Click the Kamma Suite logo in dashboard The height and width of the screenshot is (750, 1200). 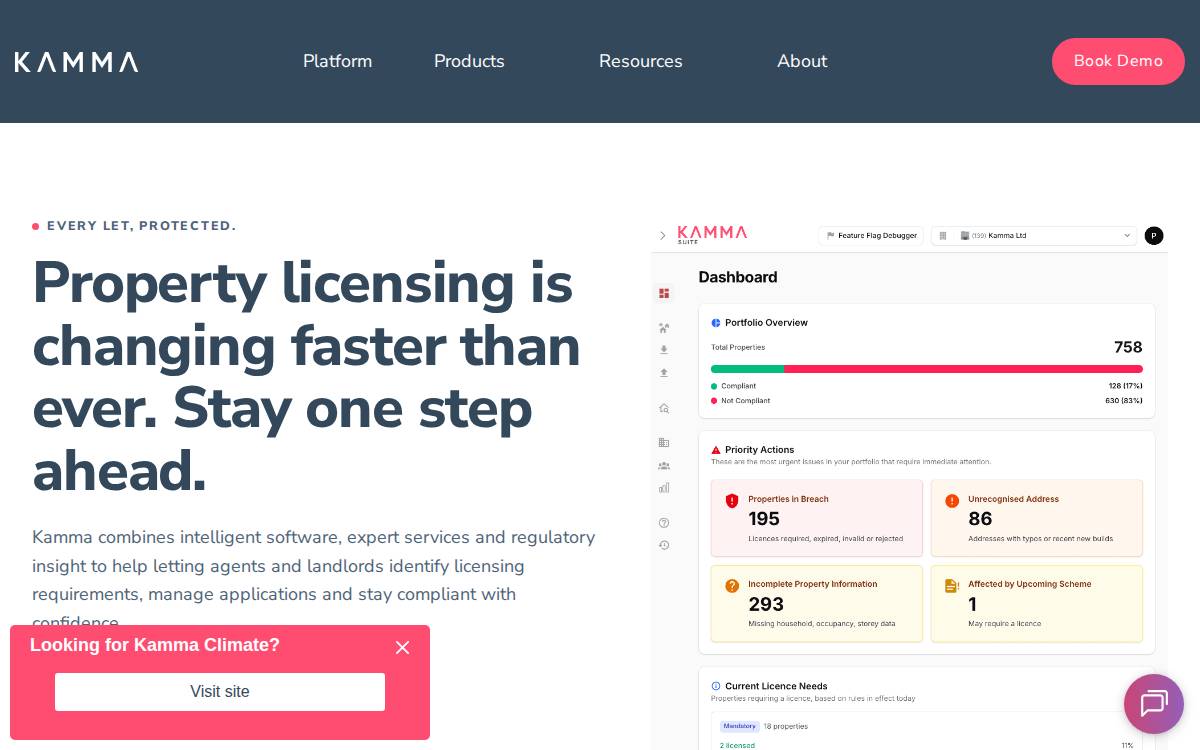click(x=712, y=234)
